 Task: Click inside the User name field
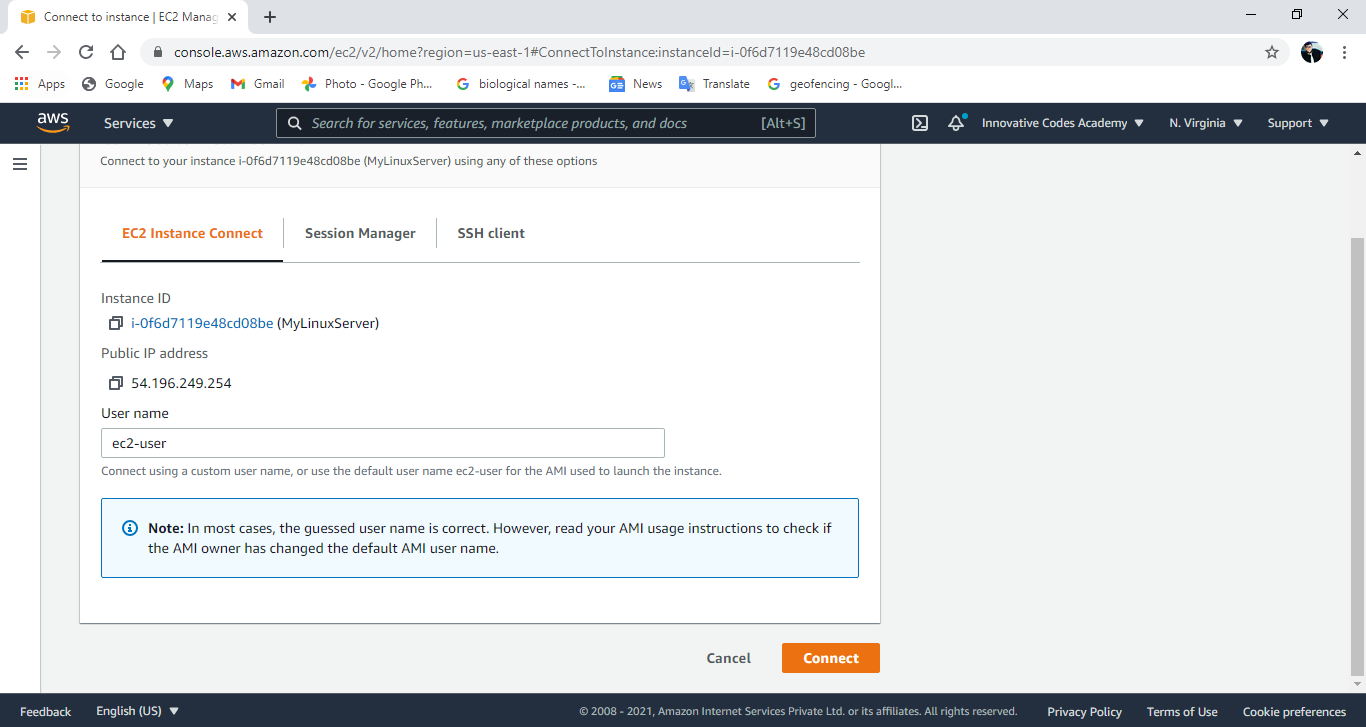click(383, 442)
